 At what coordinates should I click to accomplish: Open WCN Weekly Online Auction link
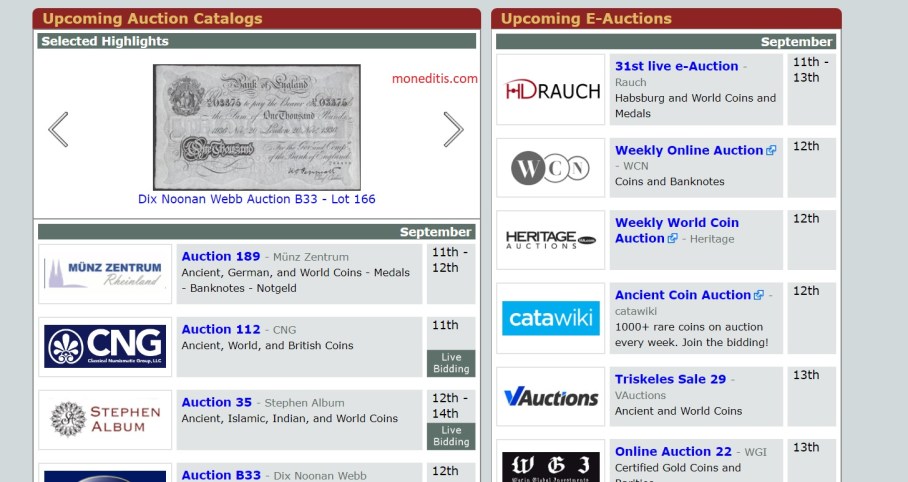(688, 150)
